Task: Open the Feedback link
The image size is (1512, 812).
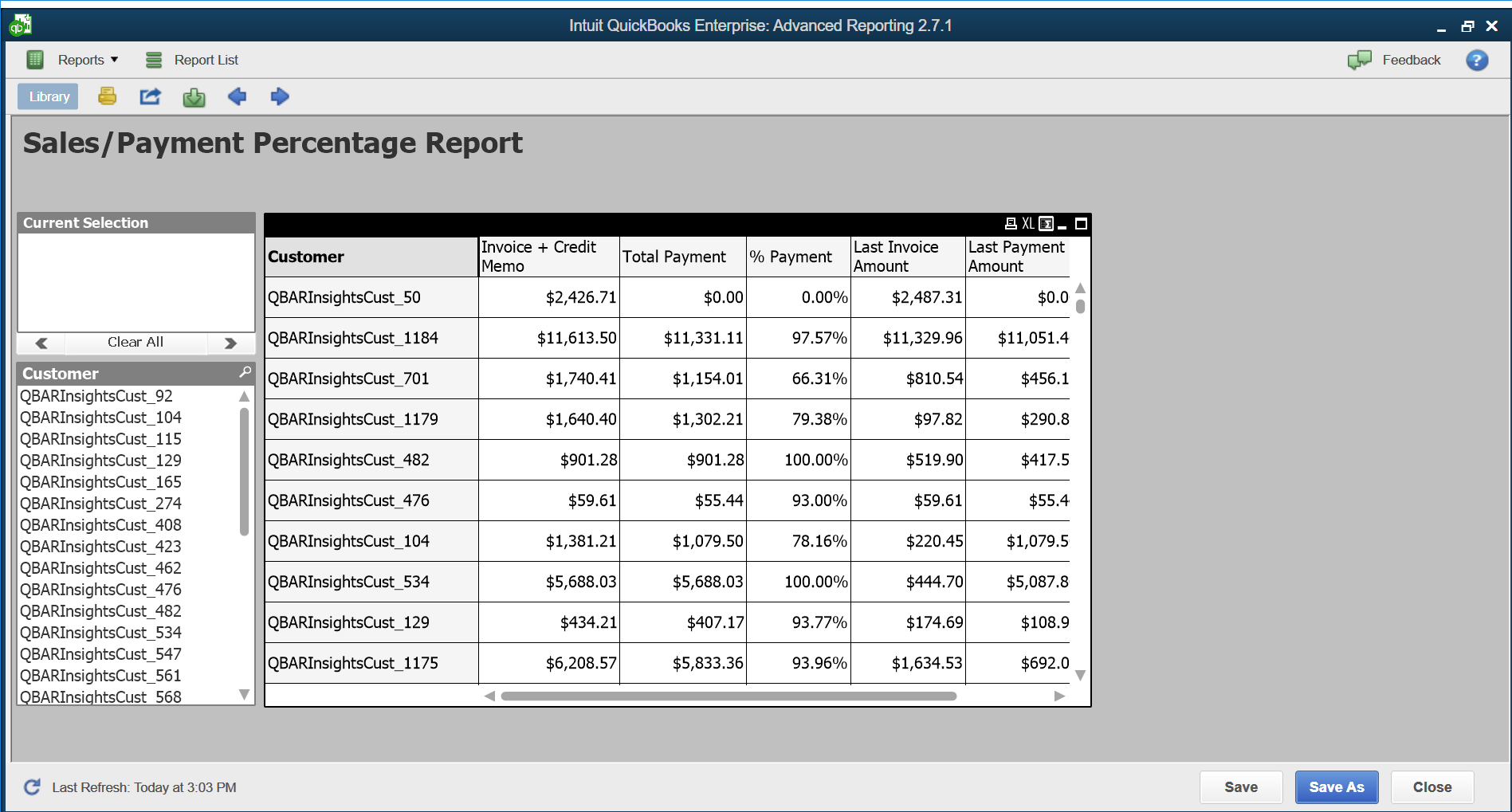Action: (1410, 60)
